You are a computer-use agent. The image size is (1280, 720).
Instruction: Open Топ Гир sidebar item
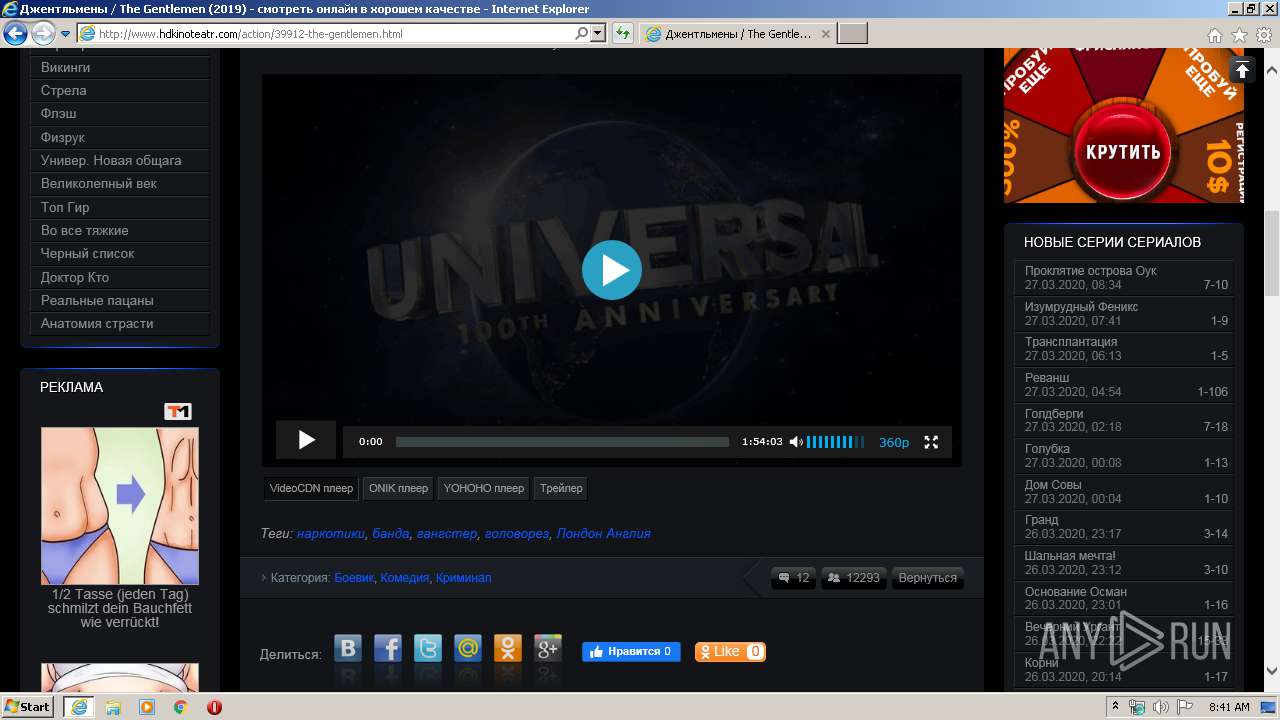point(120,207)
